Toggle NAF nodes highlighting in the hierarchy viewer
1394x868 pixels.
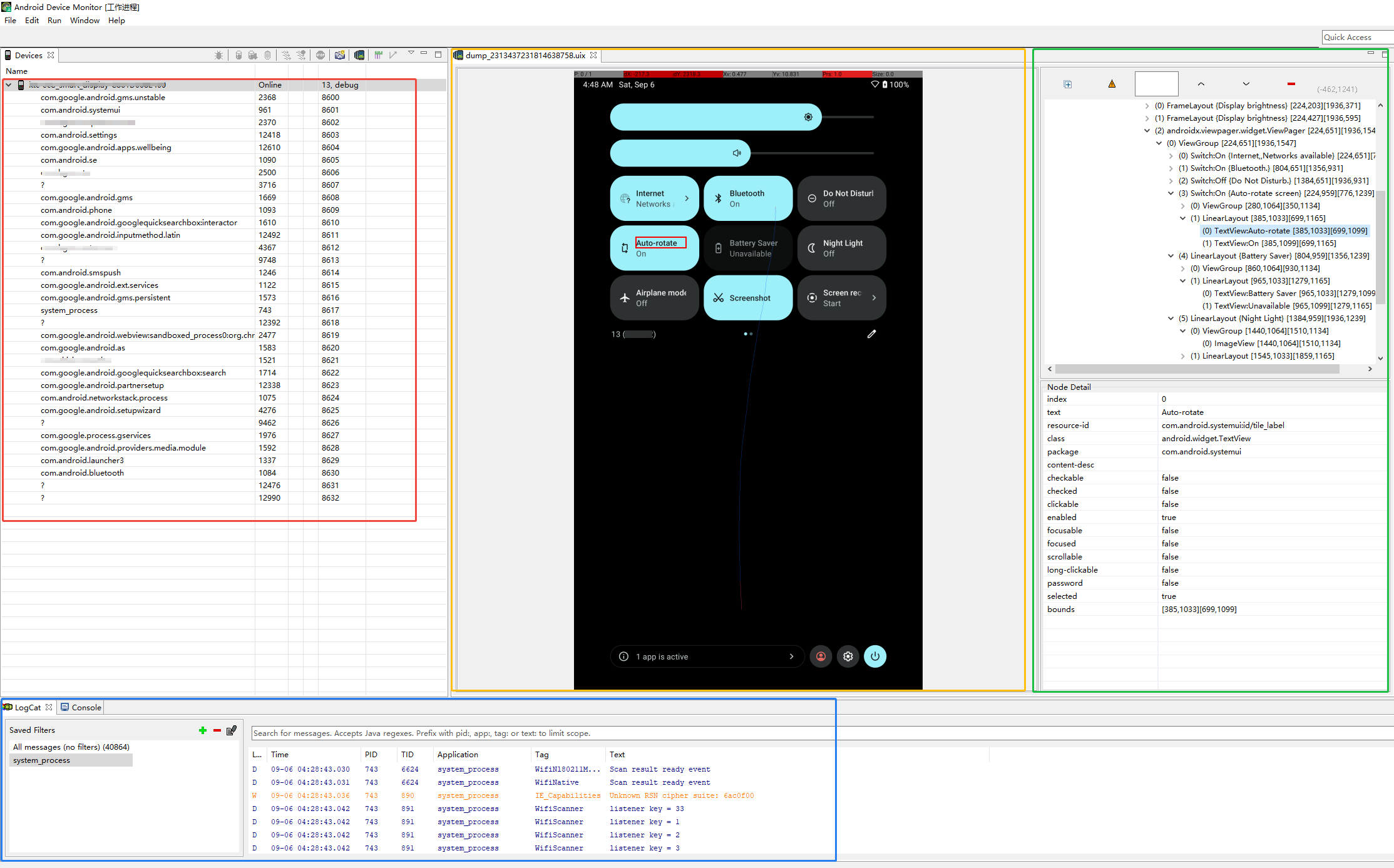[1112, 83]
